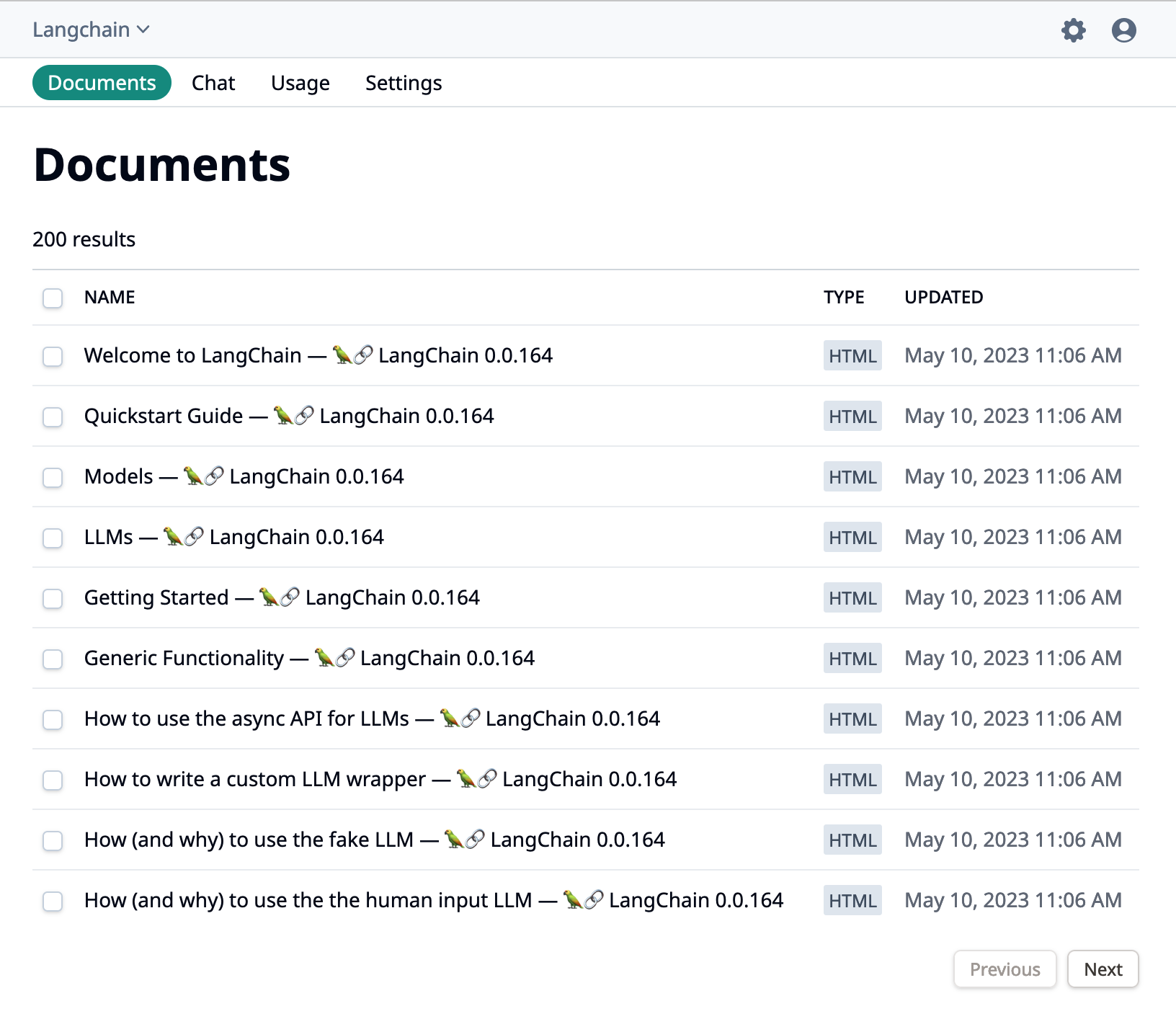Click the HTML badge in Models row
This screenshot has height=1019, width=1176.
[852, 477]
